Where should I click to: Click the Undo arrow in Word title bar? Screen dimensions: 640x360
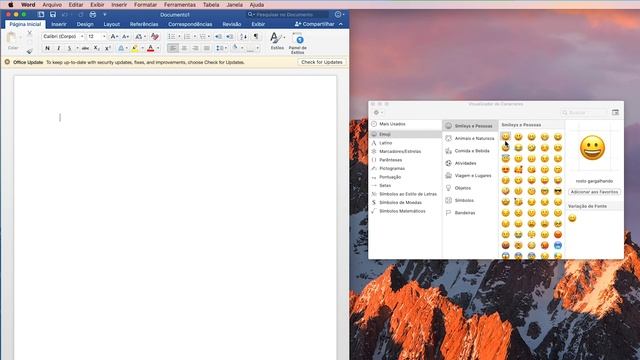tap(65, 14)
